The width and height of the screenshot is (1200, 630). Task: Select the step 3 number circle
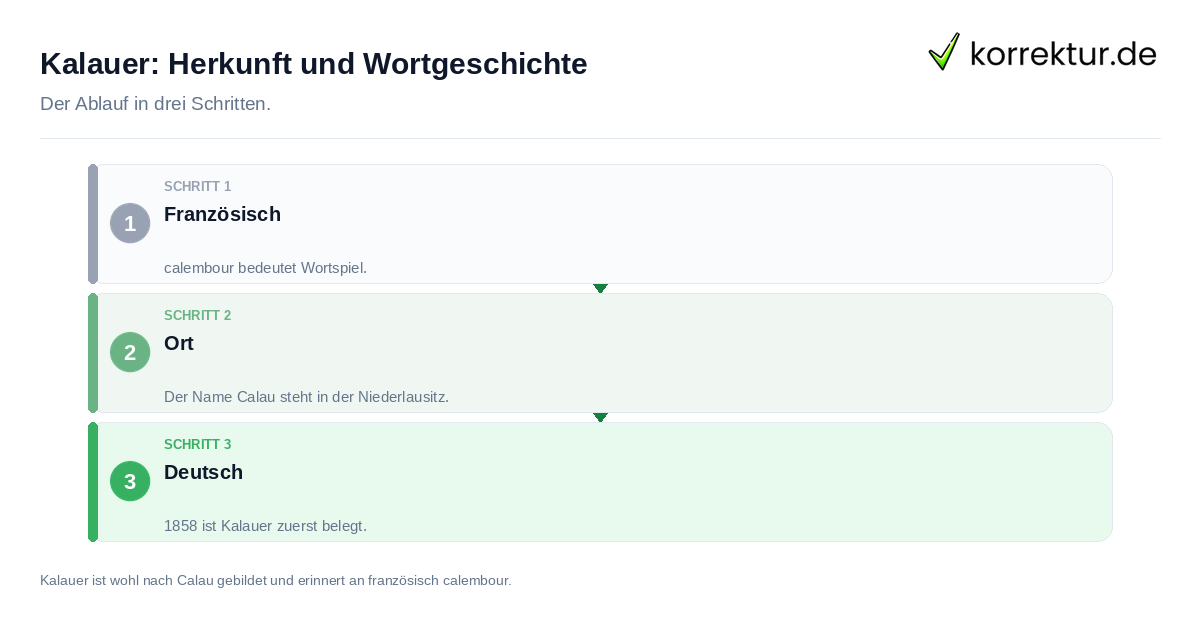(x=130, y=481)
